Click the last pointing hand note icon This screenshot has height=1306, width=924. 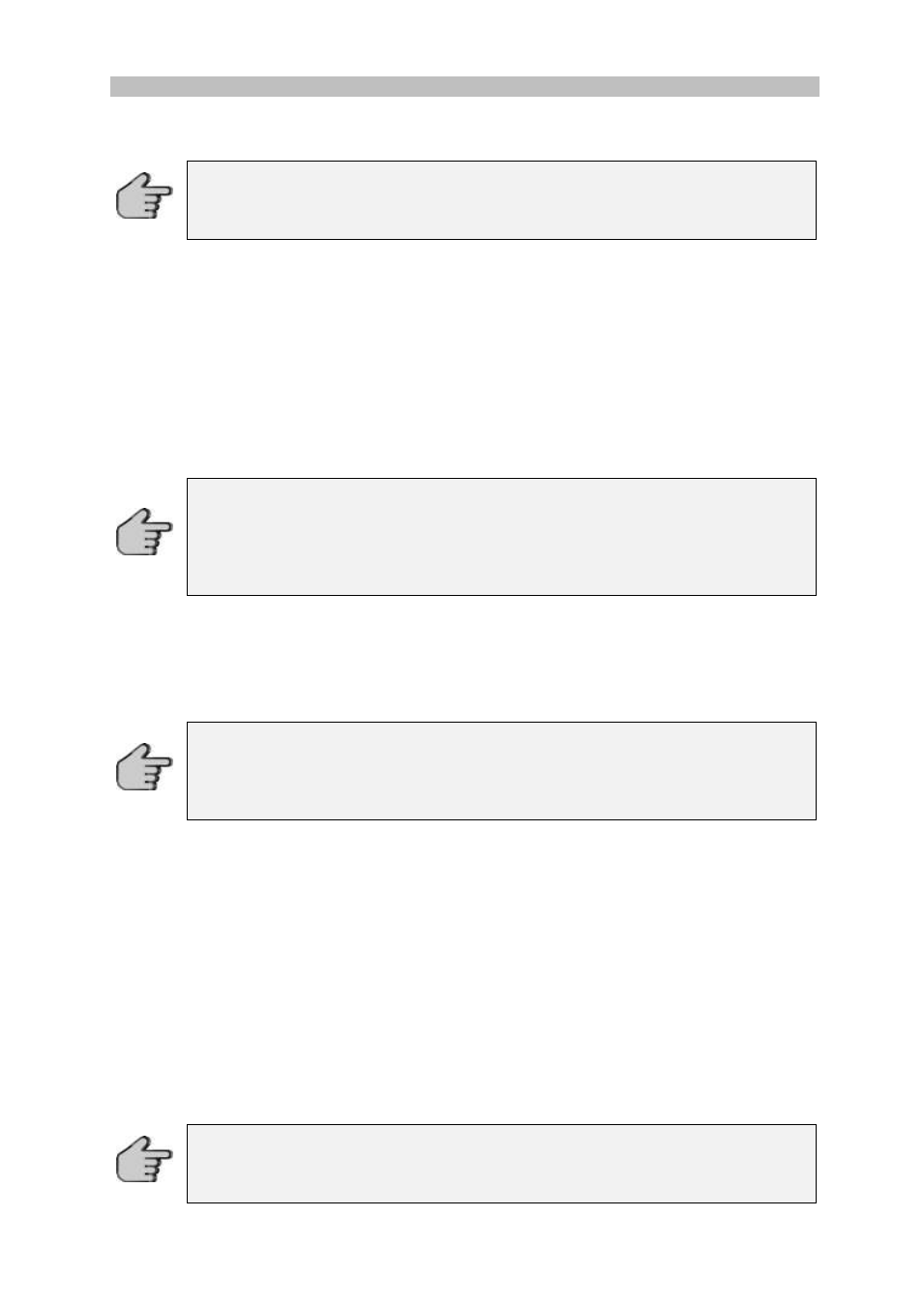(144, 1159)
